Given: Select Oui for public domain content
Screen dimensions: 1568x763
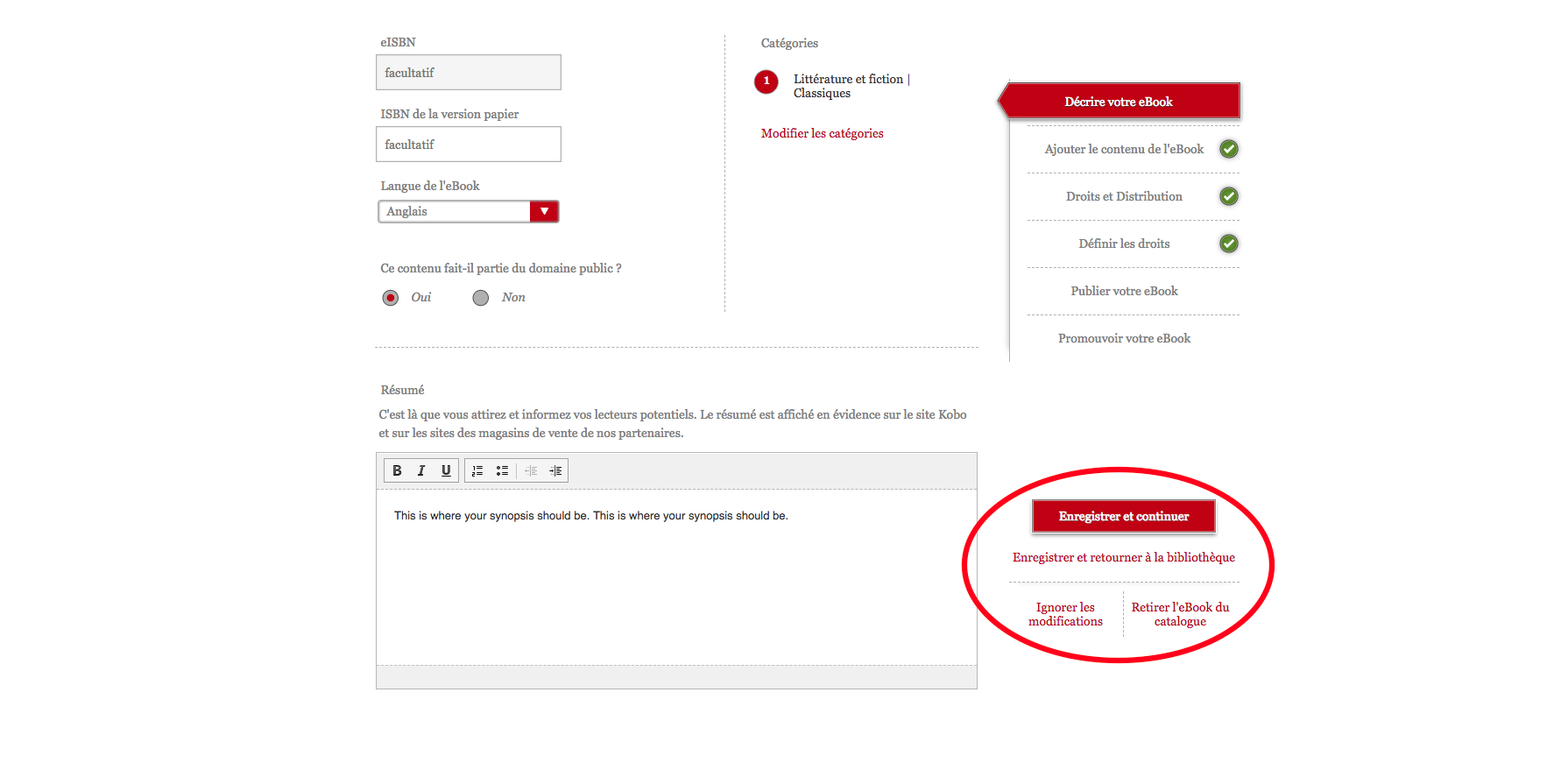Looking at the screenshot, I should [x=391, y=298].
